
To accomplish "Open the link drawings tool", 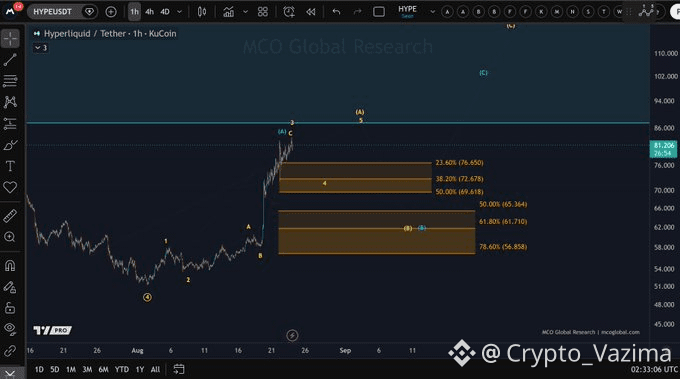I will tap(10, 350).
